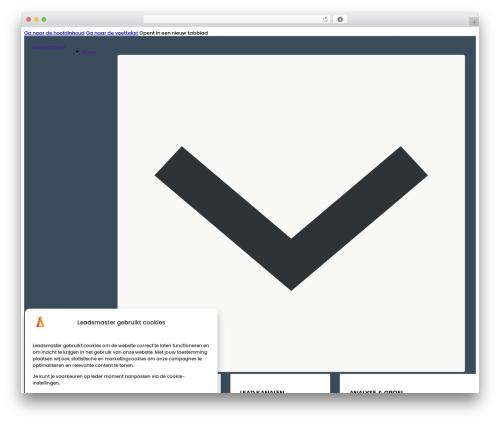Screen dimensions: 500x423
Task: Click the 'Opent in een nieuw tabblad' text
Action: coord(174,33)
